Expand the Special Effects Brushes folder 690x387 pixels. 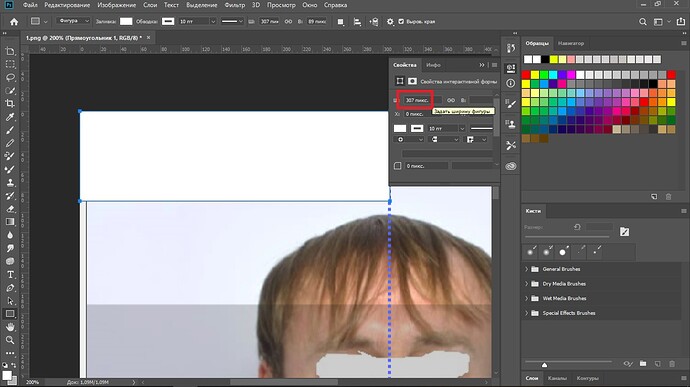point(527,313)
